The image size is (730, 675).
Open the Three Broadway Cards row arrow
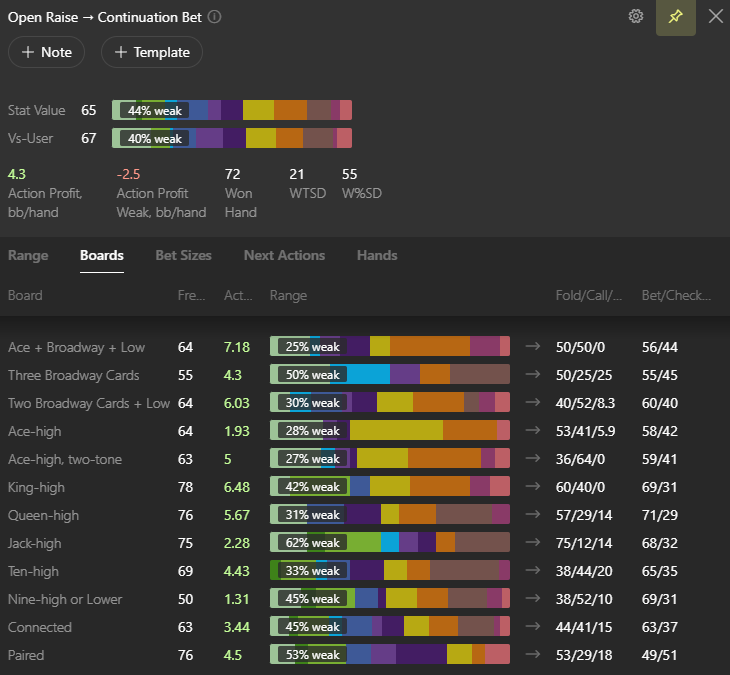[x=533, y=374]
